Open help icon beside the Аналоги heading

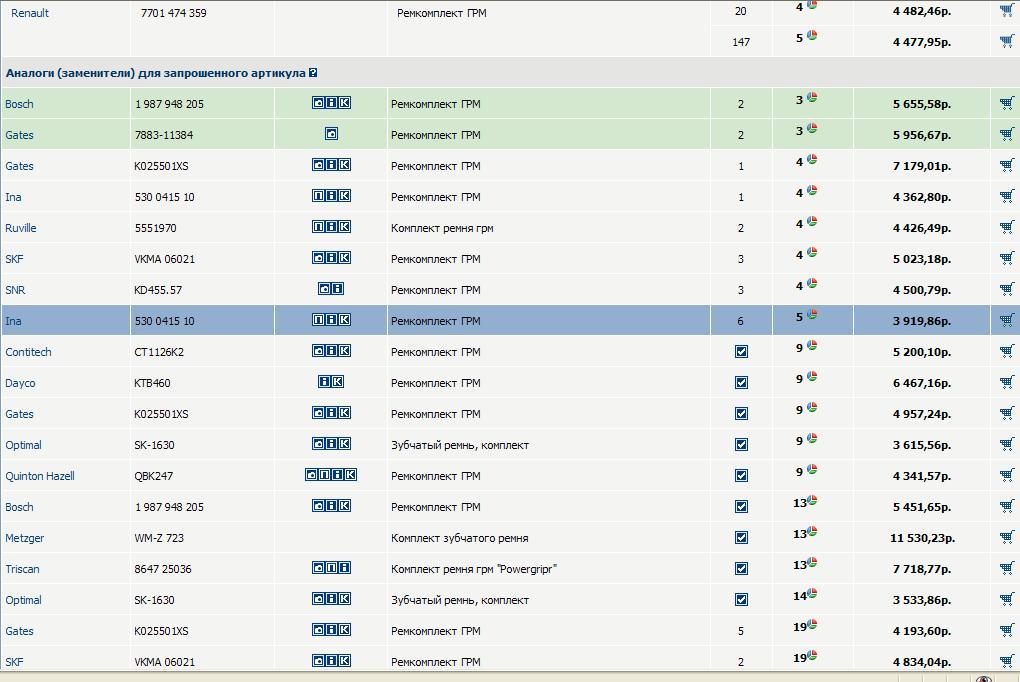313,73
